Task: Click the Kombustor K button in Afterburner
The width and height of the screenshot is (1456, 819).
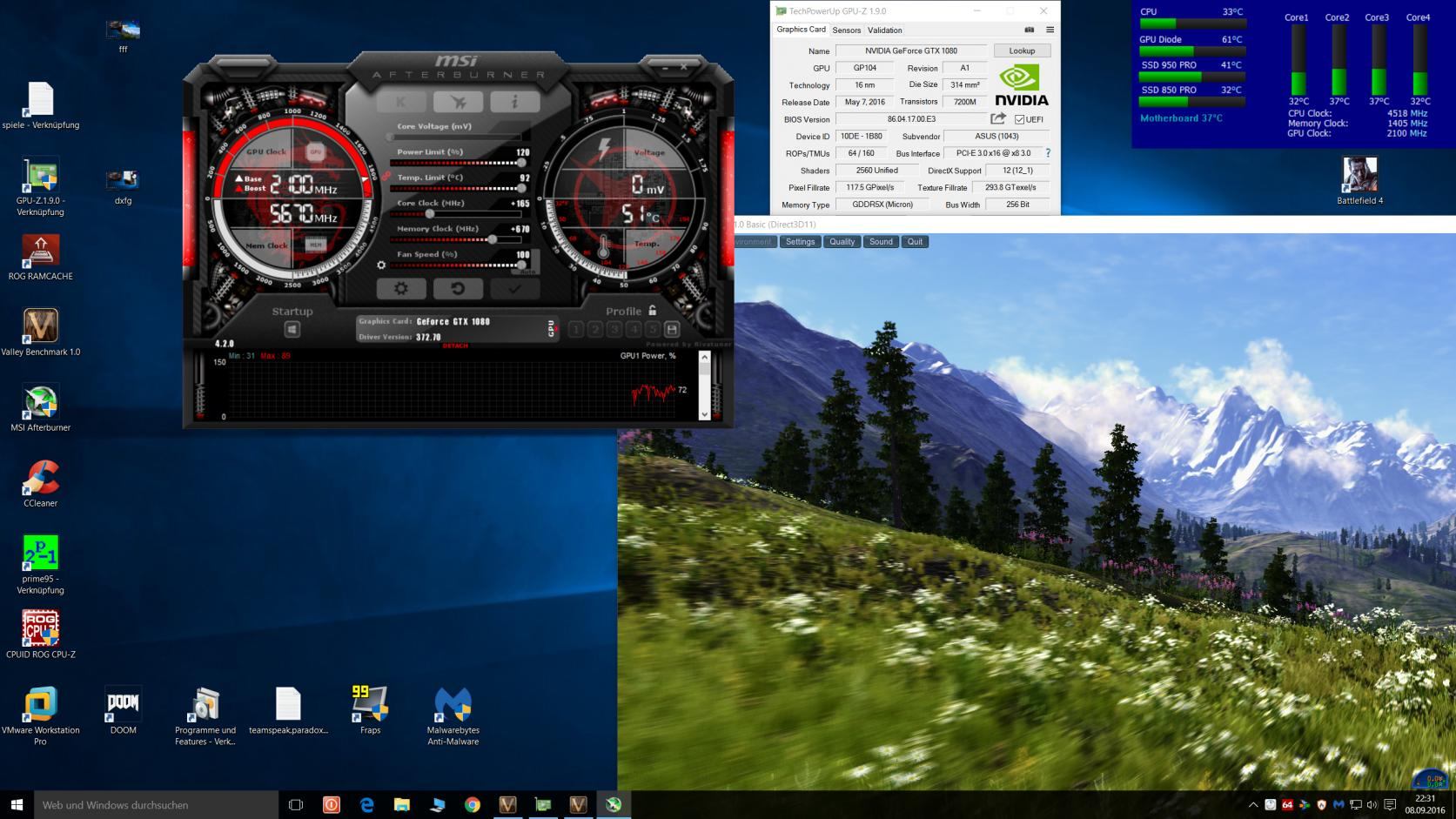Action: [x=401, y=102]
